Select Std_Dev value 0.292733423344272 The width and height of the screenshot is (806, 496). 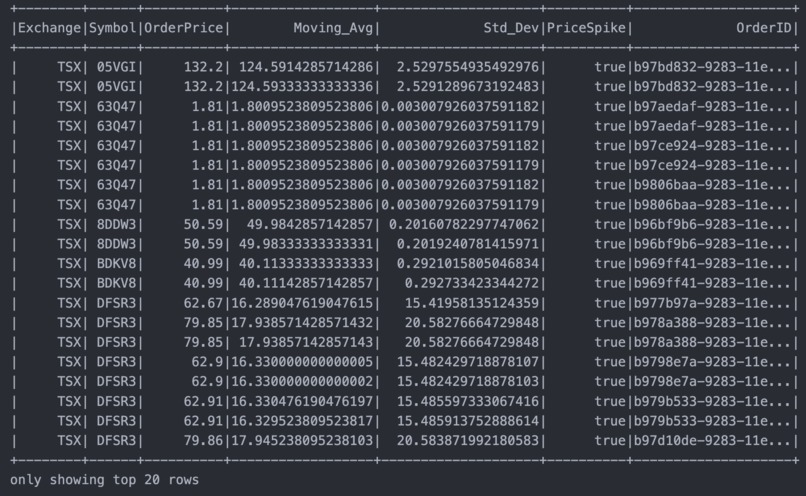click(x=472, y=283)
